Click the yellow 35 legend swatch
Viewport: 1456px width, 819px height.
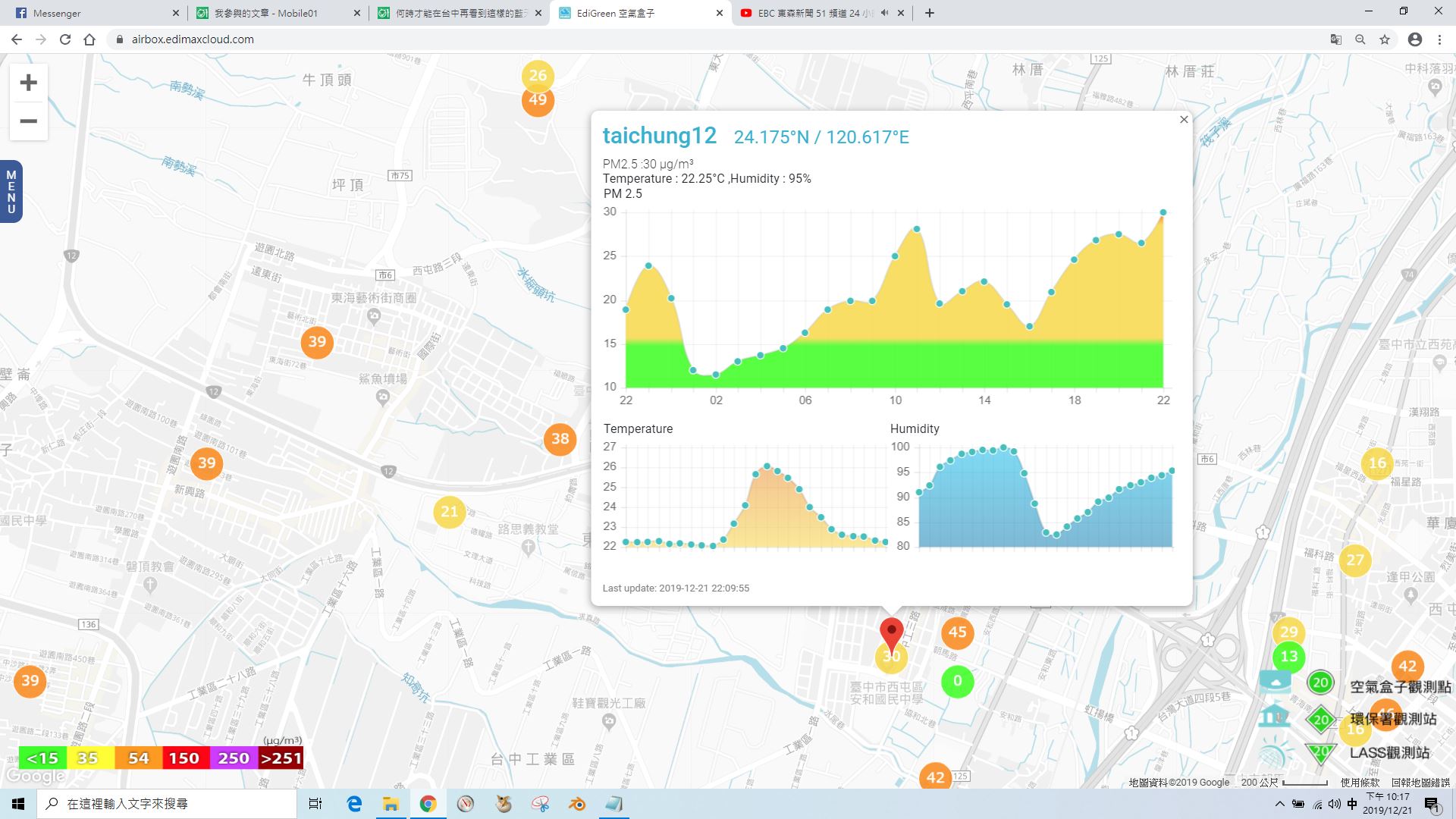click(89, 758)
